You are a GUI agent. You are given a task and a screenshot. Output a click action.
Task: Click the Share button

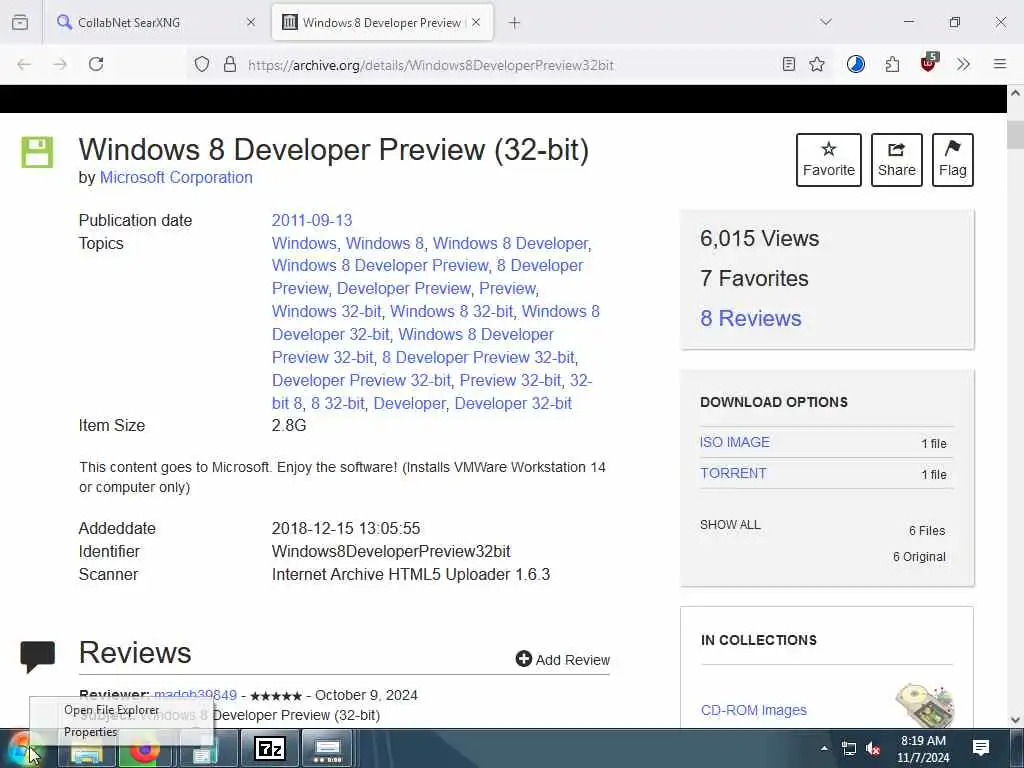[x=896, y=160]
